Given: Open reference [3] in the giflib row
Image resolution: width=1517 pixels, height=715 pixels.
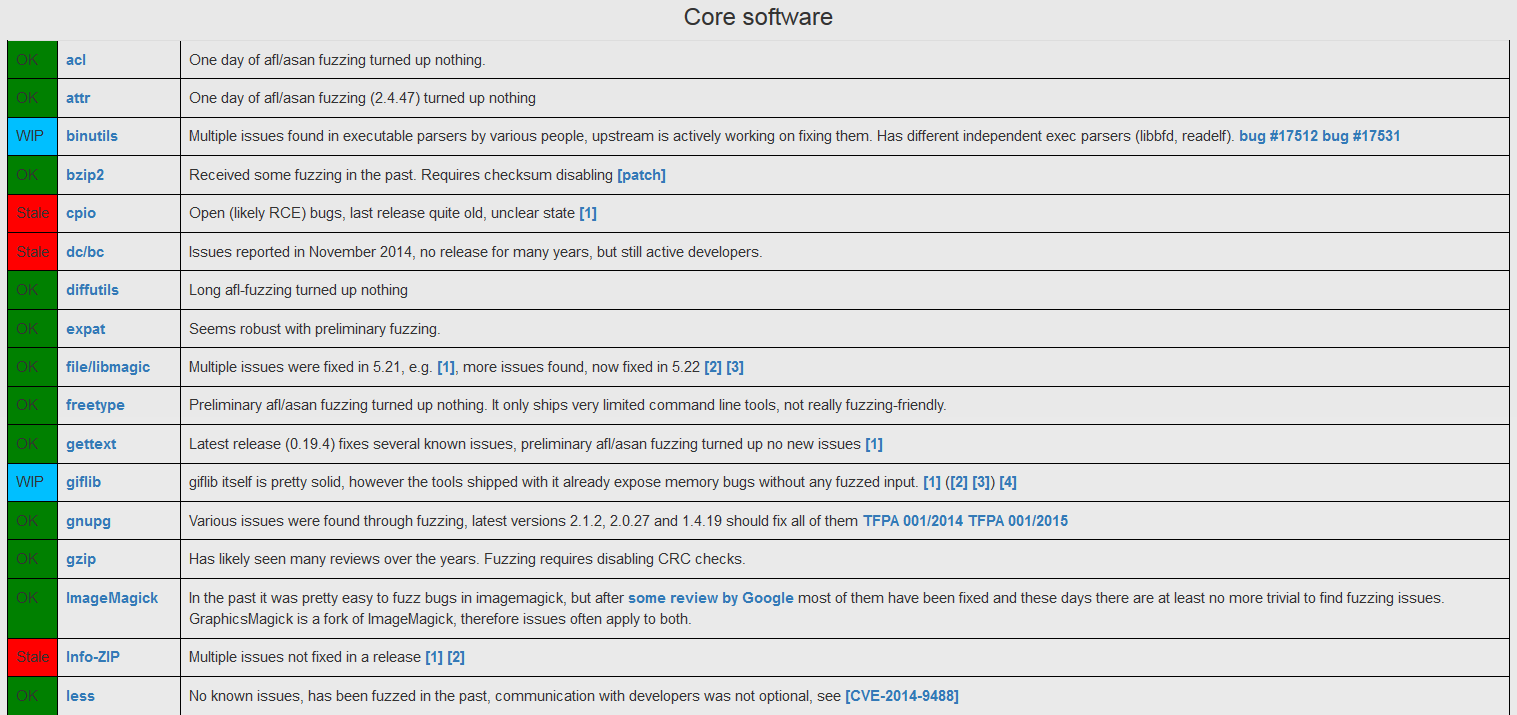Looking at the screenshot, I should point(981,482).
